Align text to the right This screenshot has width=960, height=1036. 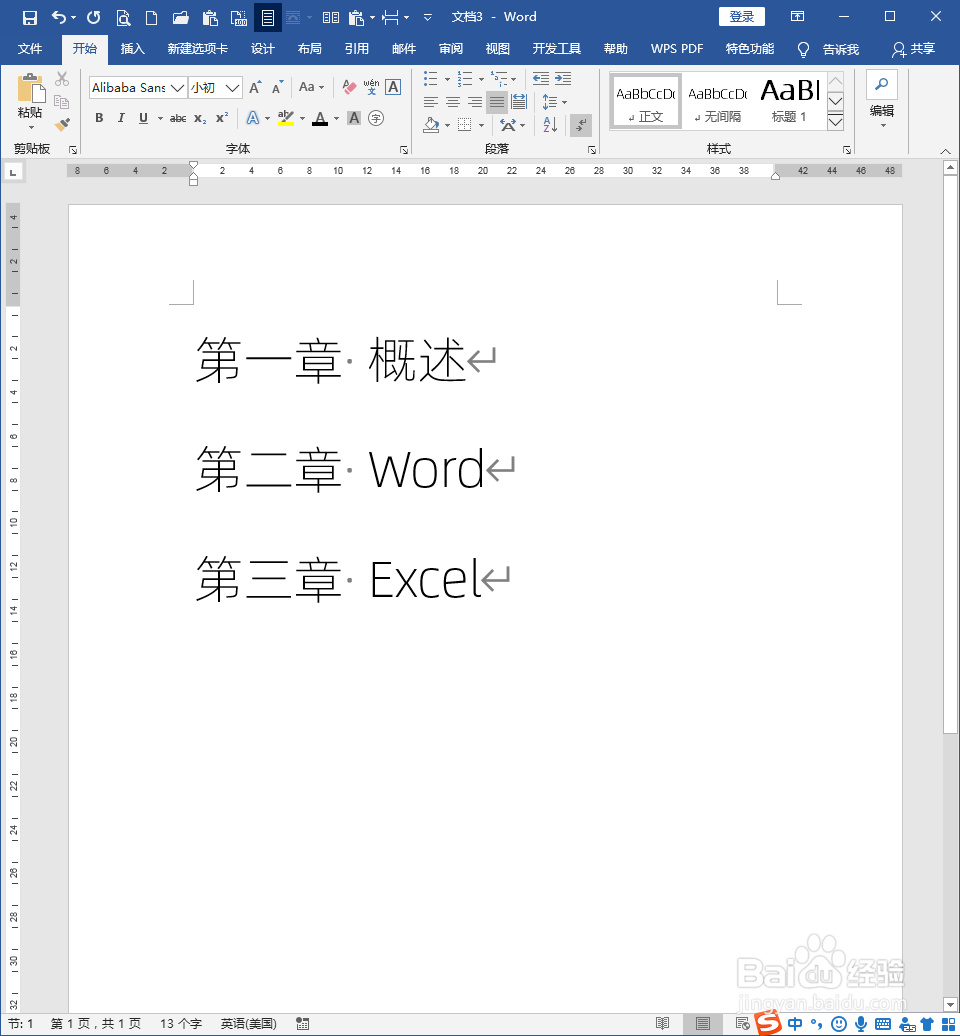click(474, 102)
